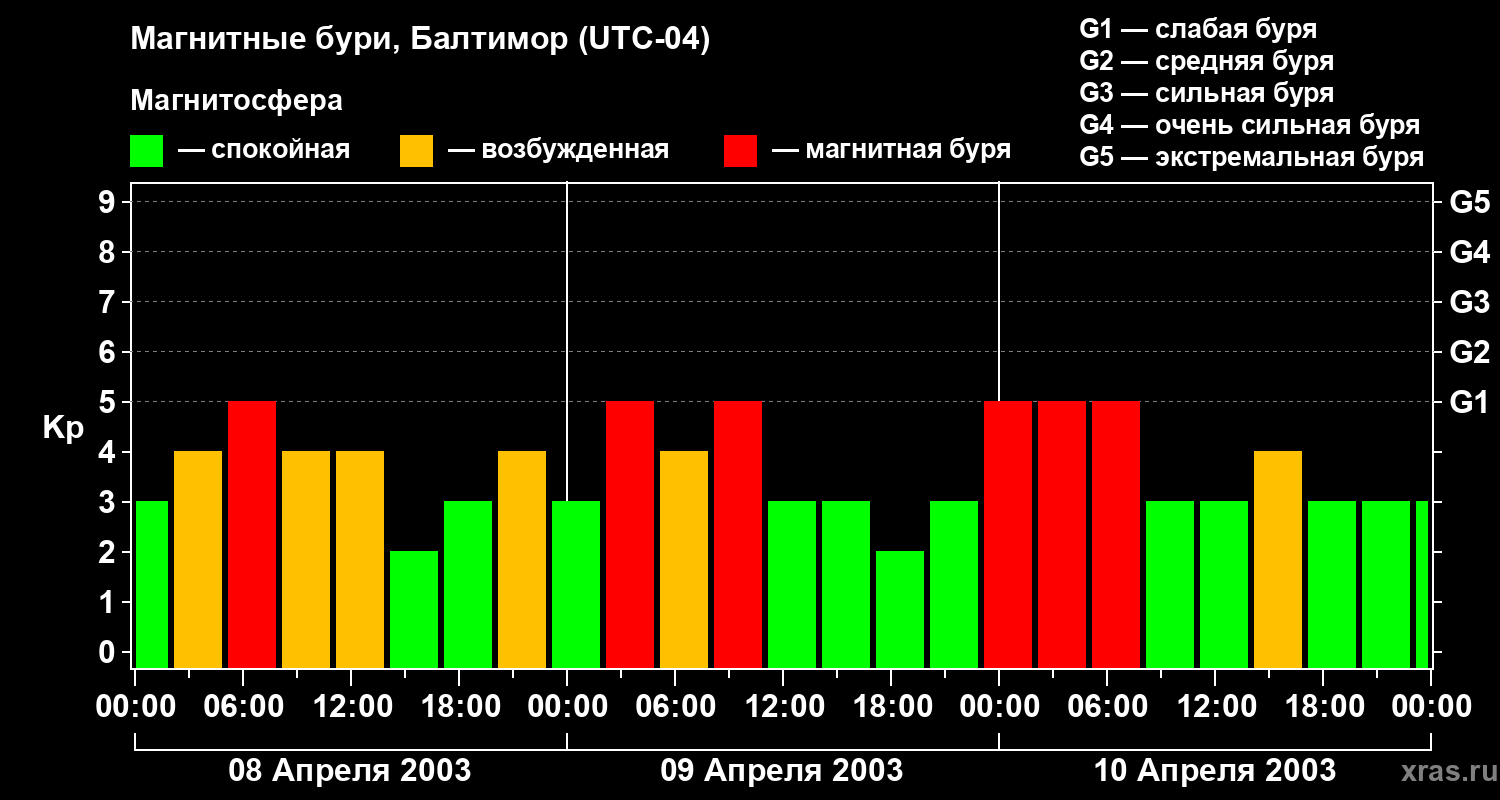
Task: Select the 'G2 — средняя буря' legend line
Action: coord(1207,61)
